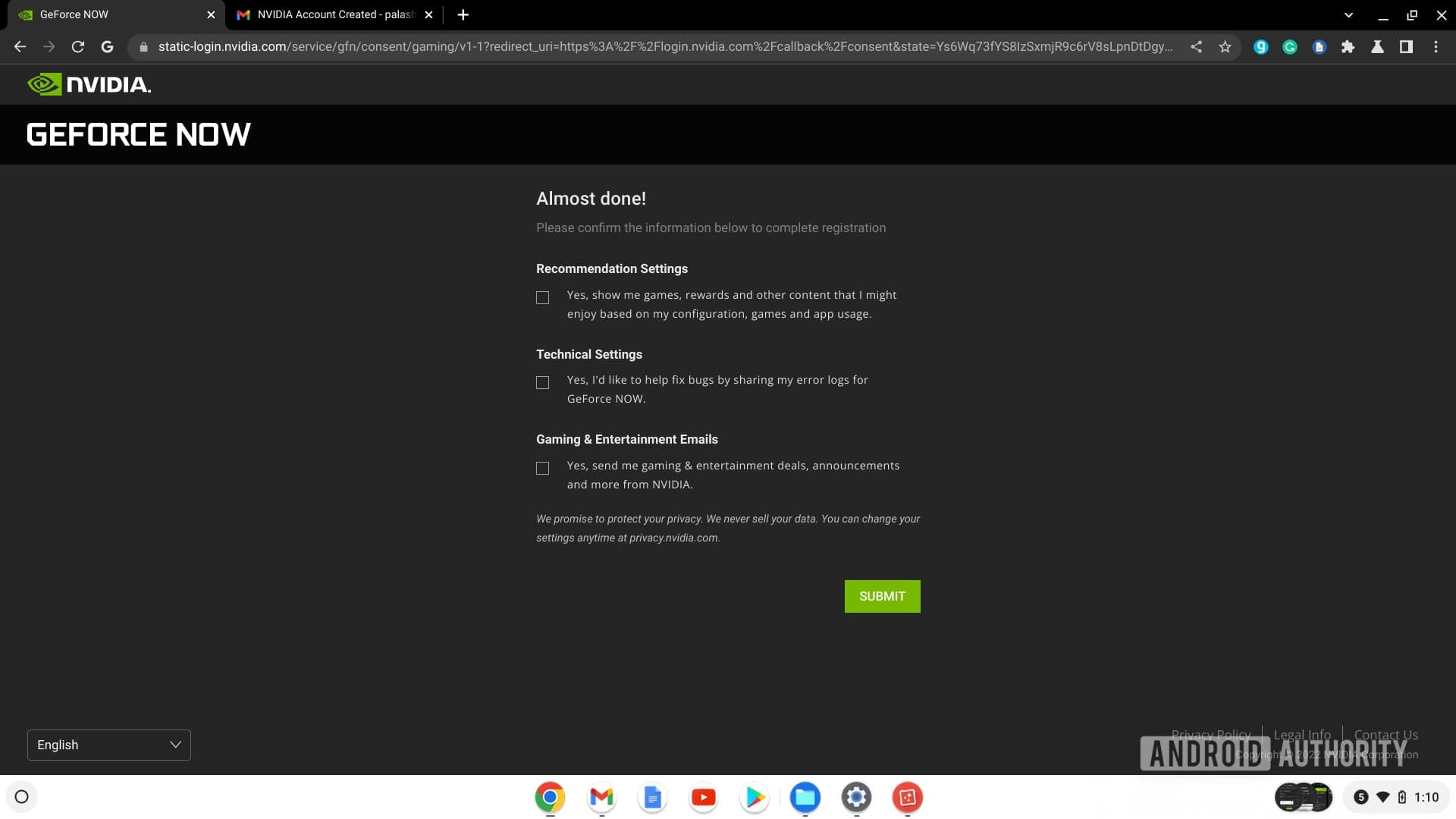
Task: Open the tab search chevron
Action: coord(1348,14)
